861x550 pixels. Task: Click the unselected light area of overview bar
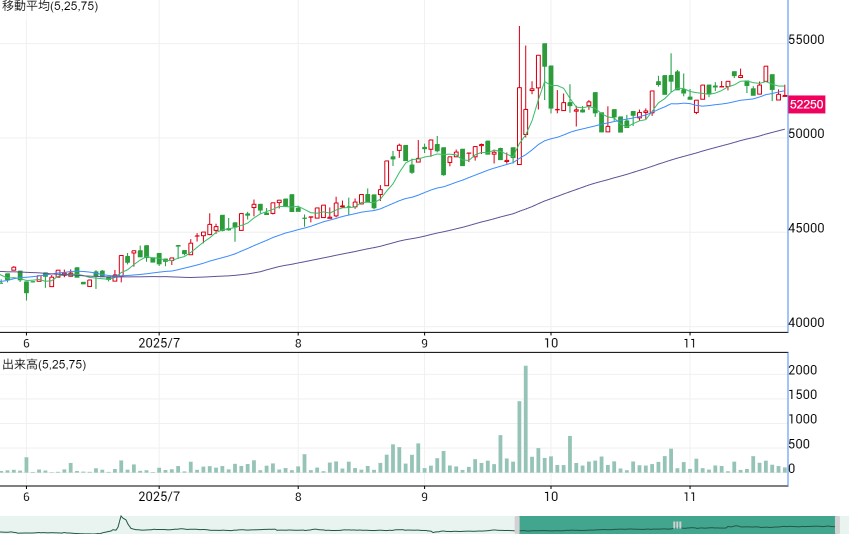pos(257,525)
